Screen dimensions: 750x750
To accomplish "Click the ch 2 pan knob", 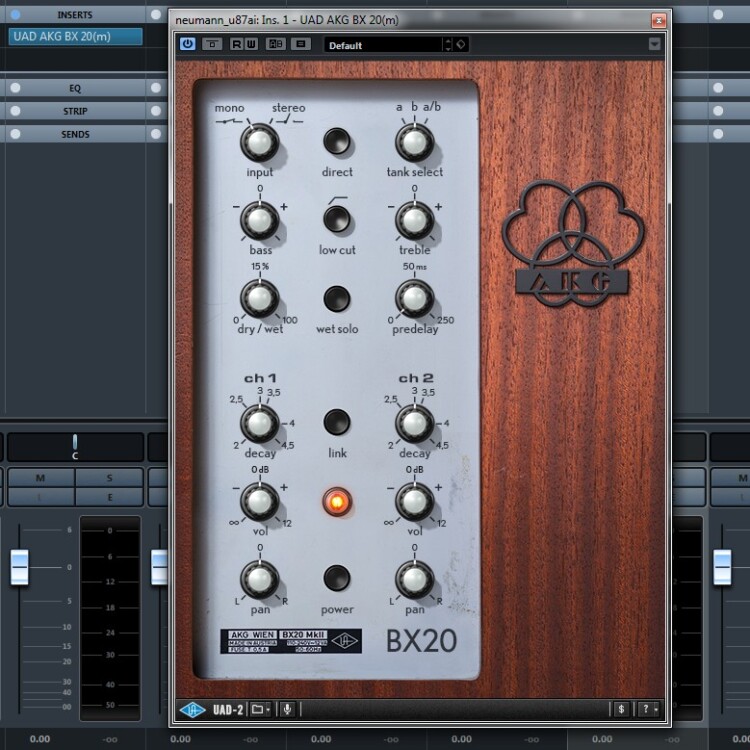I will pyautogui.click(x=414, y=580).
